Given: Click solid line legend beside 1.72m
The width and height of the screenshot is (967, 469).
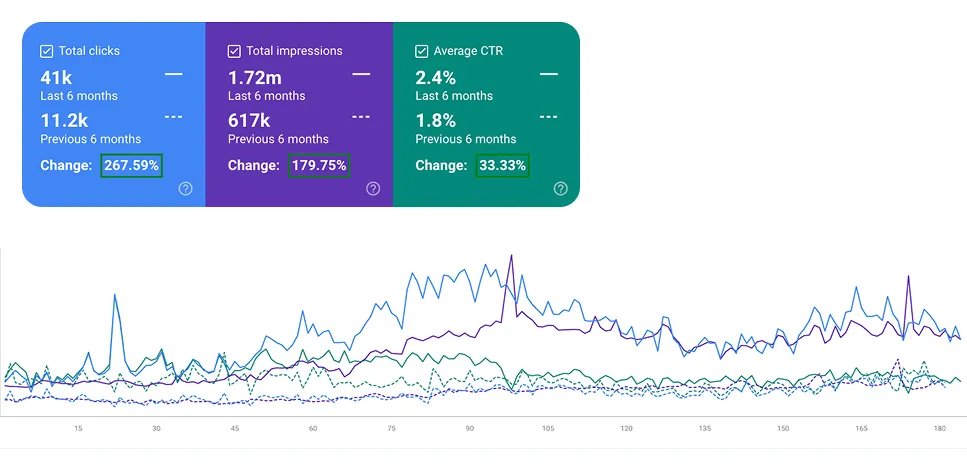Looking at the screenshot, I should tap(361, 74).
